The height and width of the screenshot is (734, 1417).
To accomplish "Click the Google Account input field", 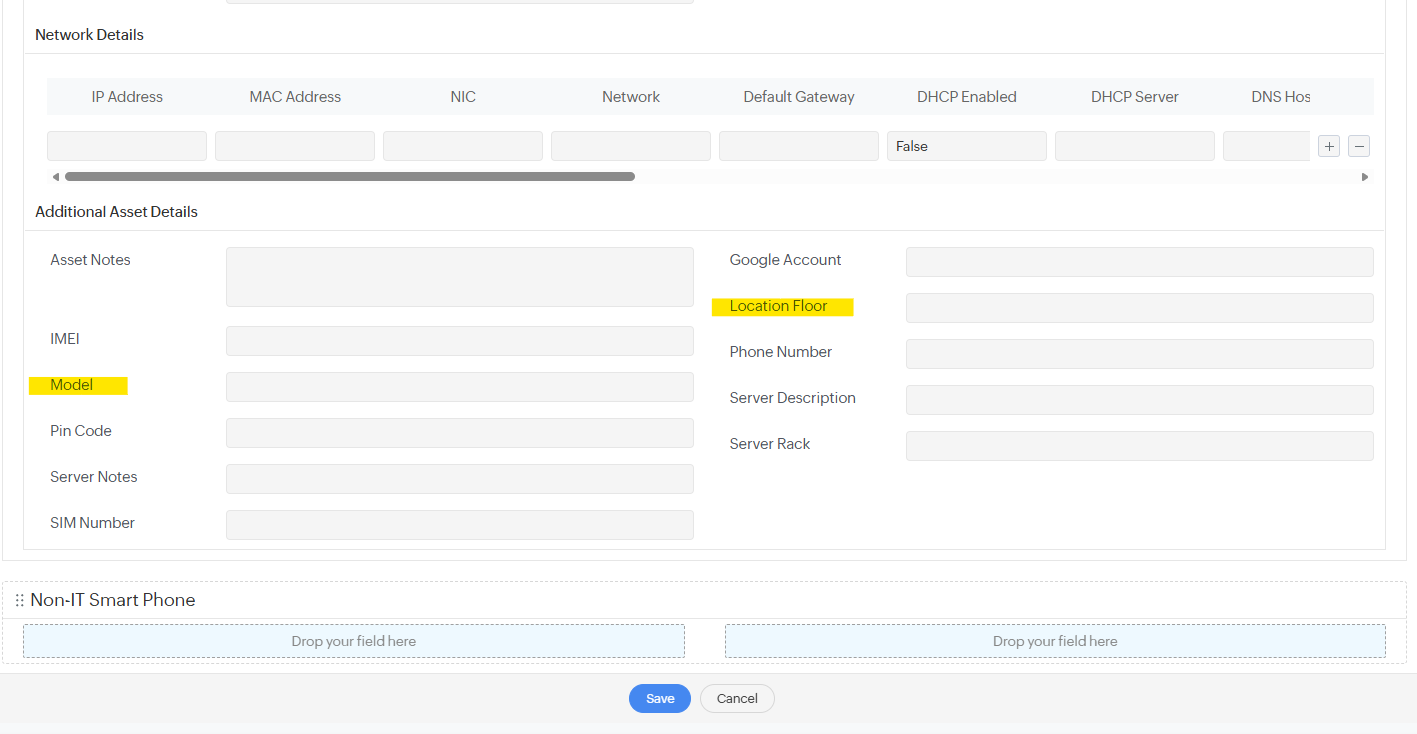I will (x=1140, y=262).
